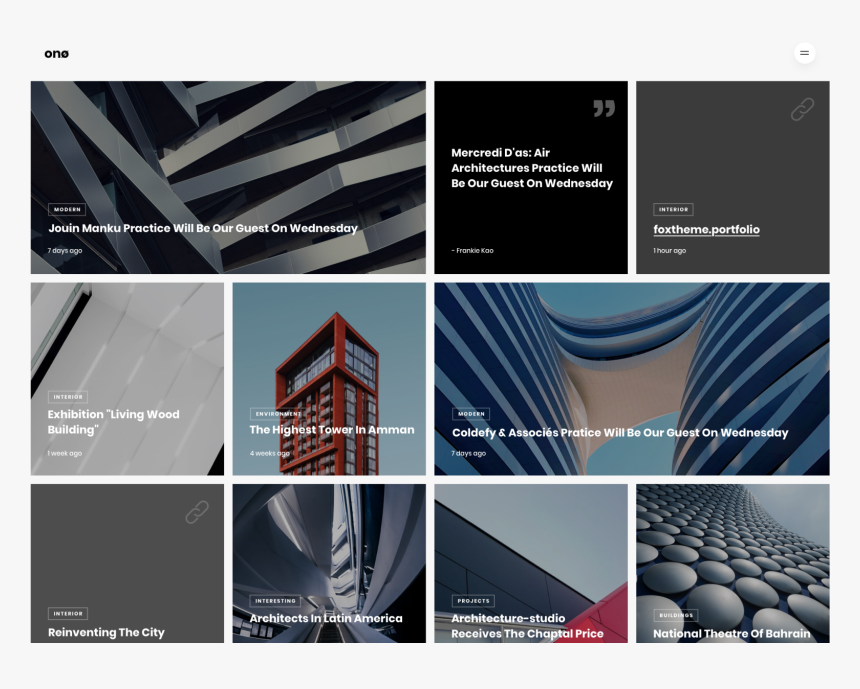
Task: Click the quote icon on Mercredi D'as card
Action: coord(604,108)
